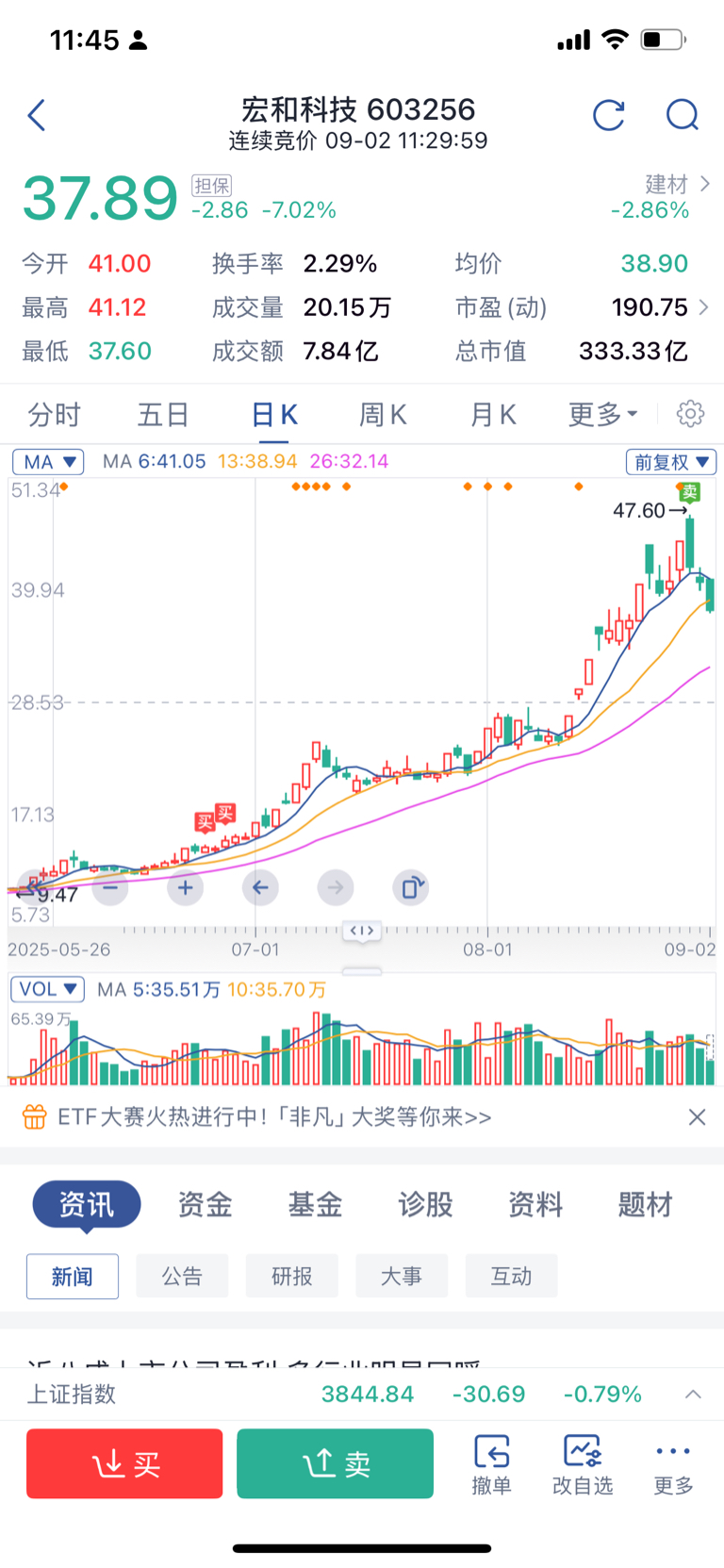Tap the chart divider resize handle
Screen dimensions: 724x1568
(362, 931)
